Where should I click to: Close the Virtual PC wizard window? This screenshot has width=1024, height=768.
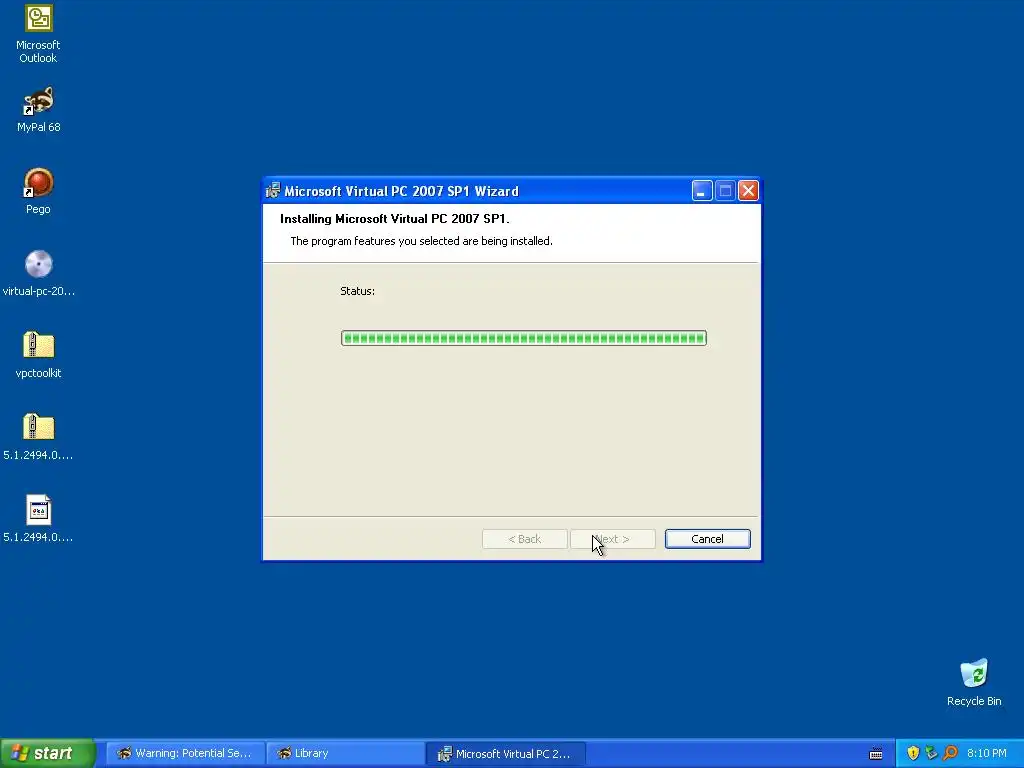pyautogui.click(x=748, y=191)
